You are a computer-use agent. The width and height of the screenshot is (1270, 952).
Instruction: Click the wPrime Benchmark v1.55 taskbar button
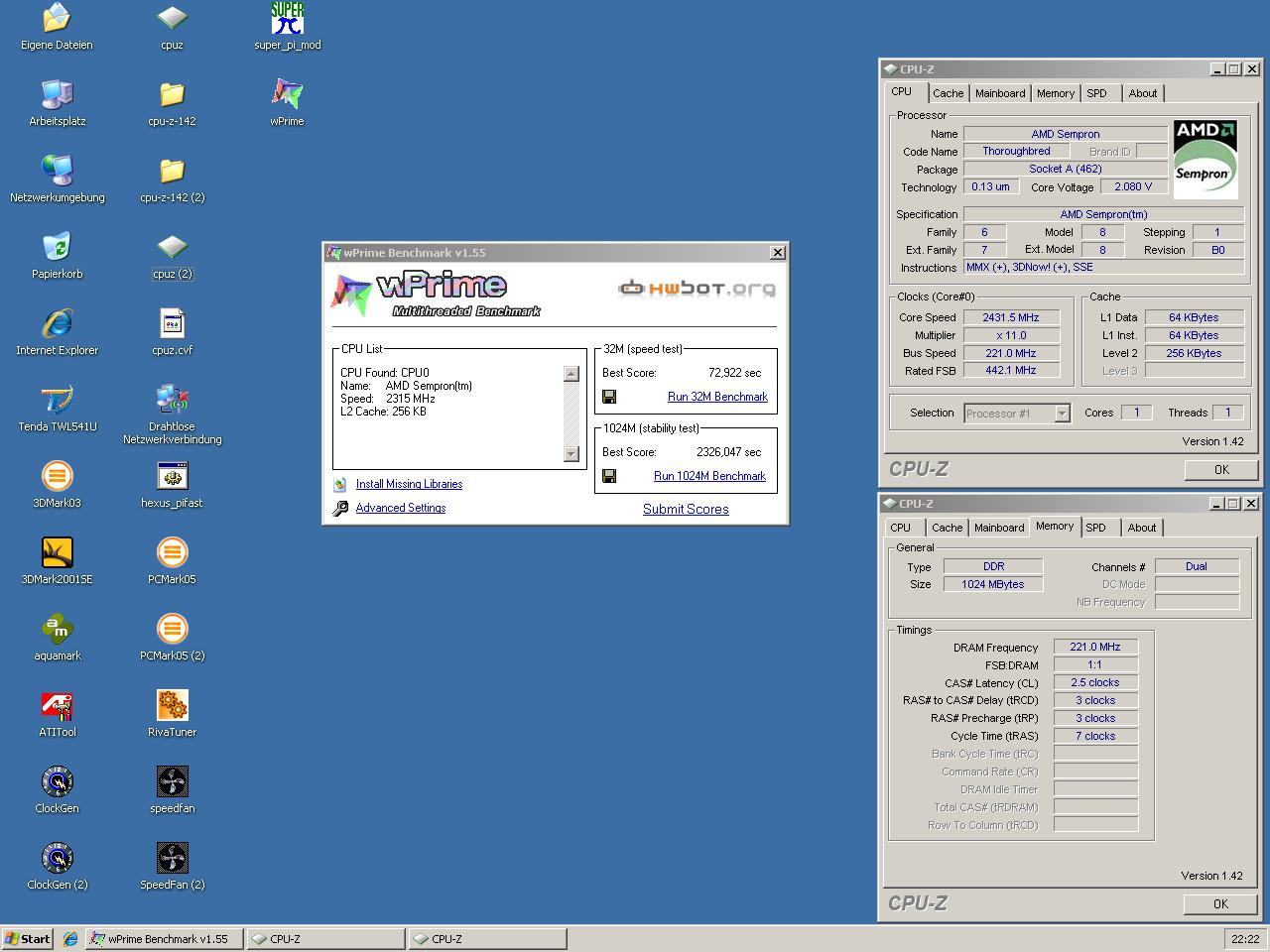(164, 938)
